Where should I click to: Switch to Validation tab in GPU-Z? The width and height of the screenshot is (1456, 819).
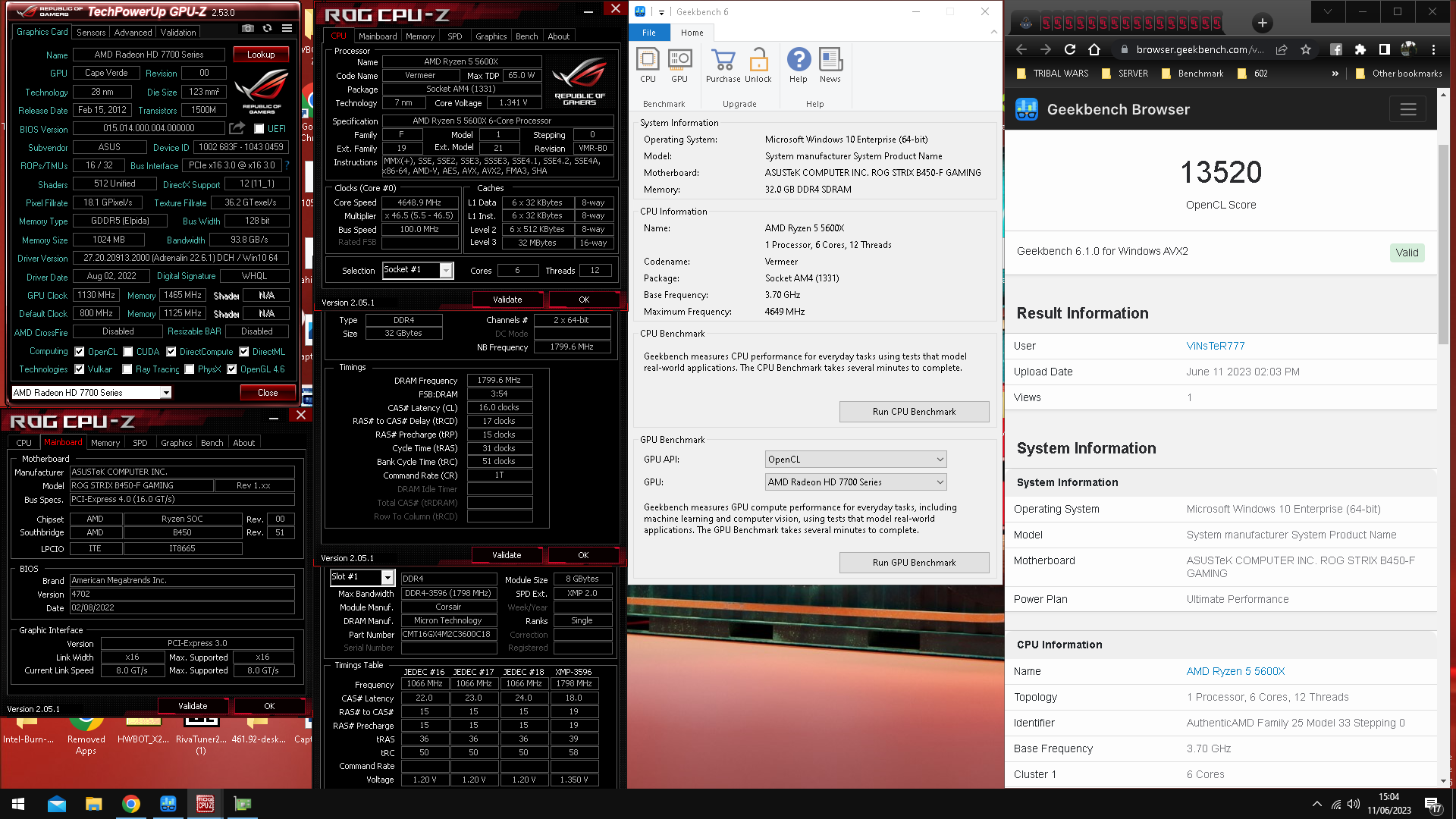coord(178,33)
